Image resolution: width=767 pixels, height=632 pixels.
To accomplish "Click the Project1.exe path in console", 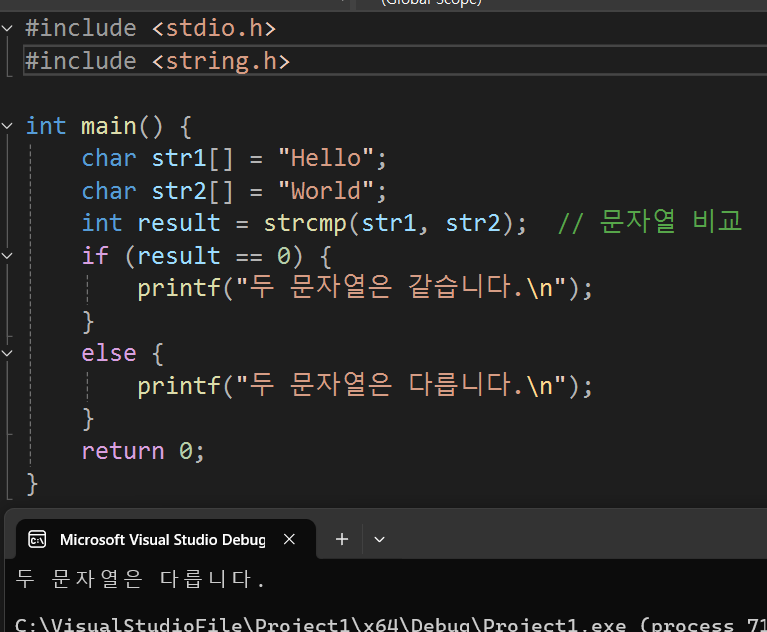I will point(320,625).
